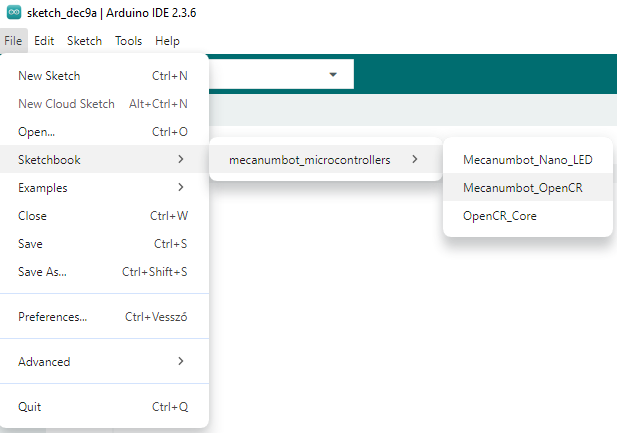The height and width of the screenshot is (433, 617).
Task: Choose Close from the File menu
Action: [104, 216]
